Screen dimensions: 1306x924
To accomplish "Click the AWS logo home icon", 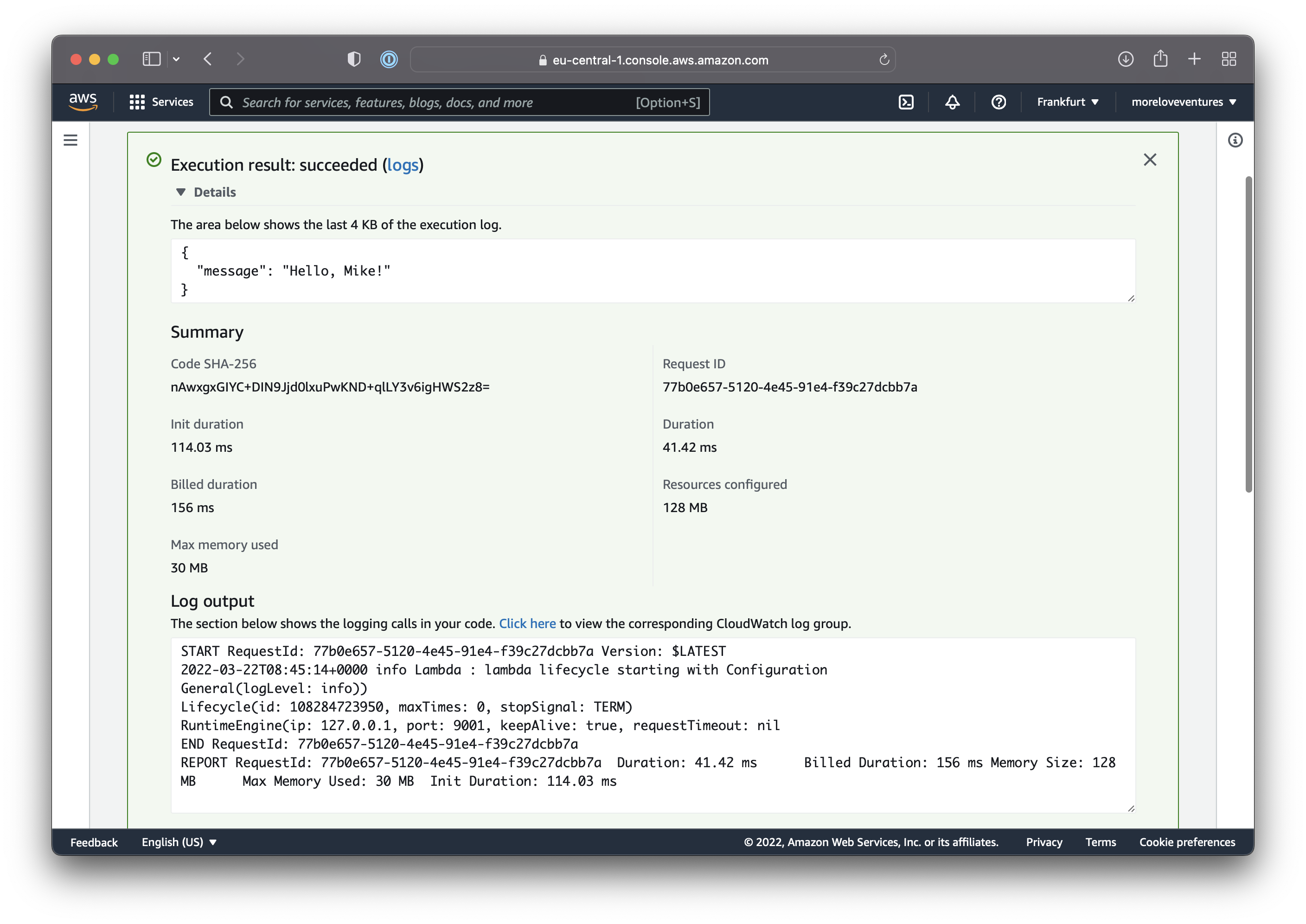I will pyautogui.click(x=83, y=102).
